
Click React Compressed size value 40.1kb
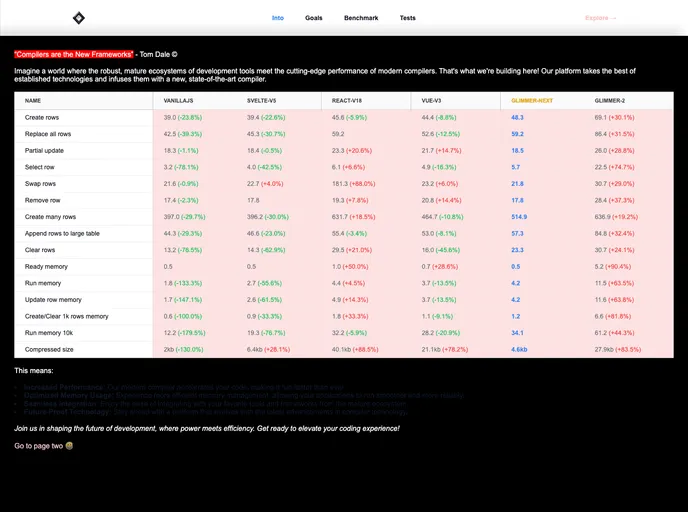coord(341,350)
